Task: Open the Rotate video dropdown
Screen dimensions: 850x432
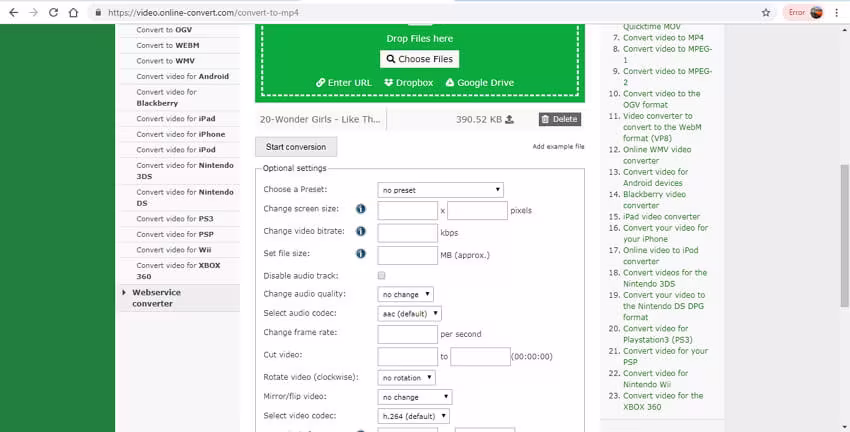Action: click(406, 377)
